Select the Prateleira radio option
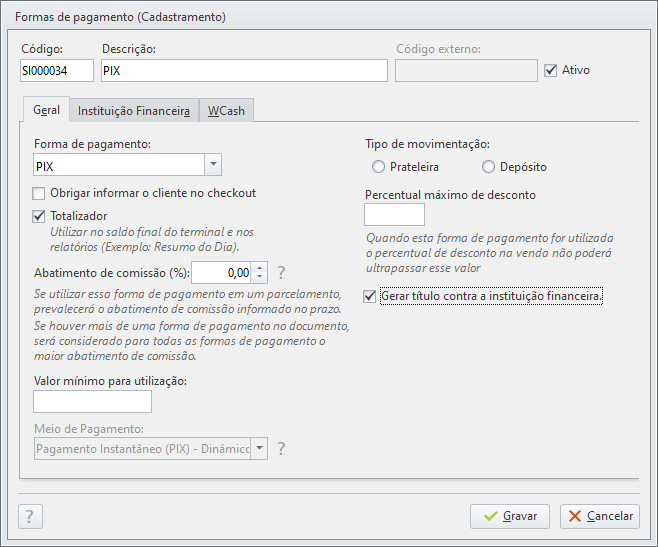The width and height of the screenshot is (658, 547). pos(378,167)
